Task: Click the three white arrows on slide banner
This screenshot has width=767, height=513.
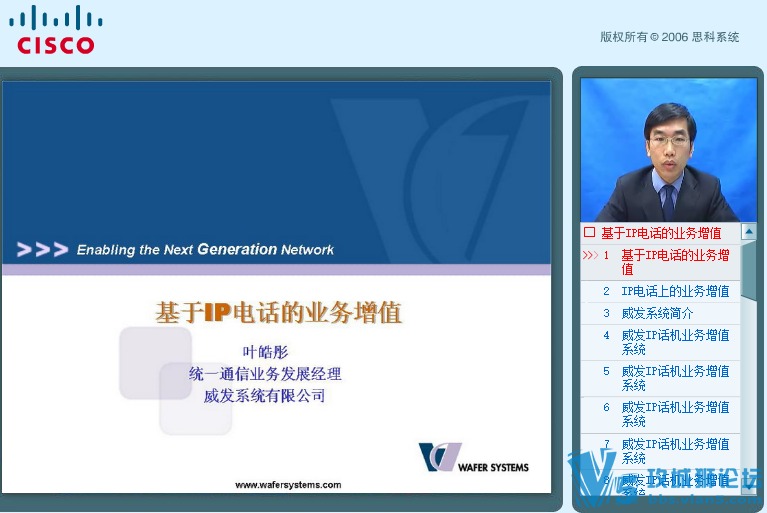Action: (43, 249)
